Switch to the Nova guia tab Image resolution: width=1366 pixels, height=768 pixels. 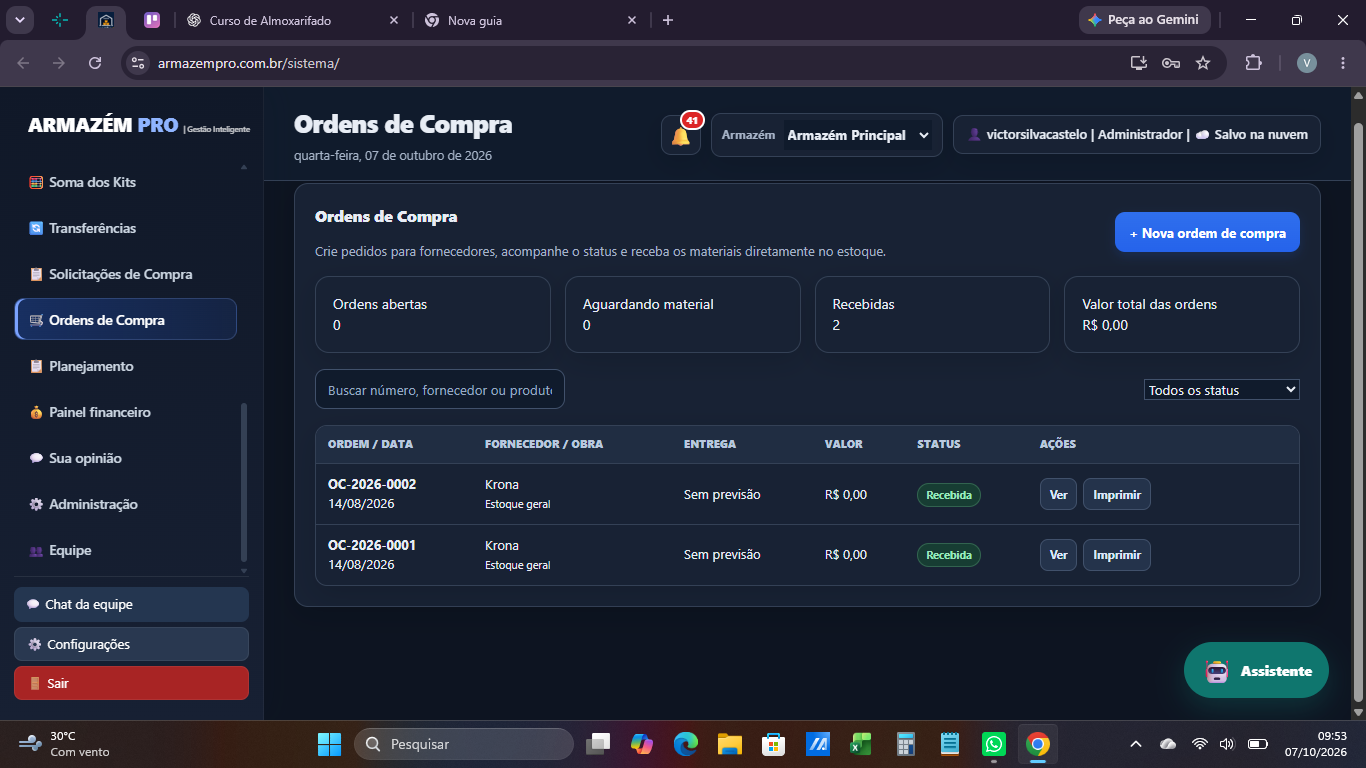(531, 20)
